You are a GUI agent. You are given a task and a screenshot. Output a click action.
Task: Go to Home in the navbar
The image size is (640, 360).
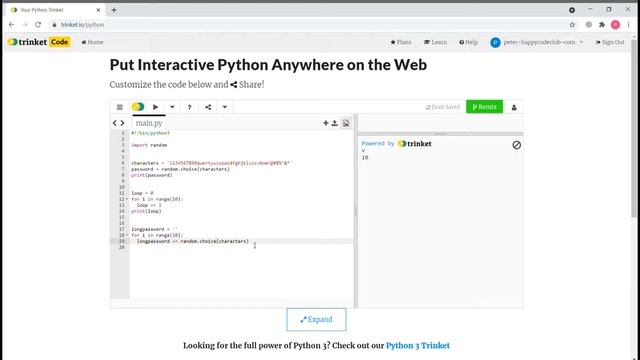pos(92,42)
